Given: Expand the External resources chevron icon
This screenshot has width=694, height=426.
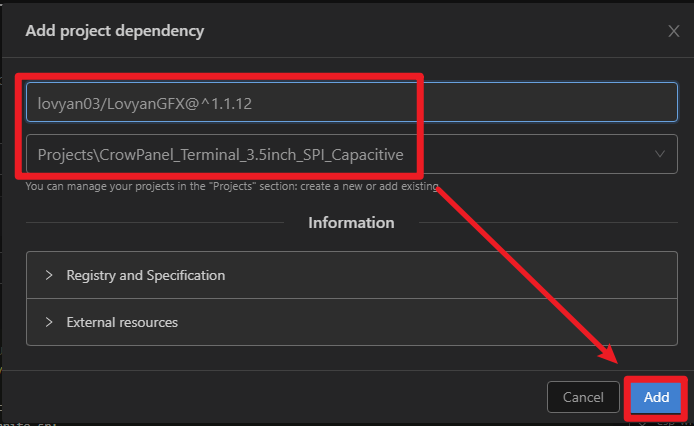Looking at the screenshot, I should click(49, 322).
